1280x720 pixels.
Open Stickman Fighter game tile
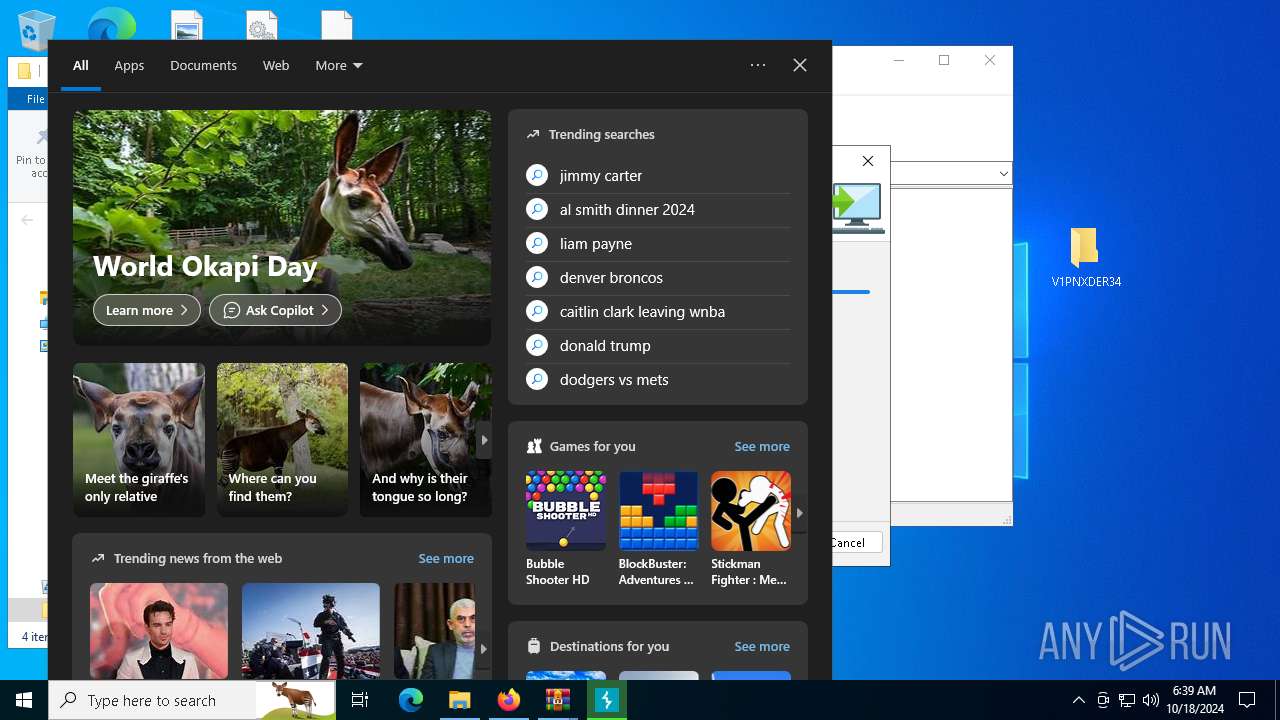point(750,529)
